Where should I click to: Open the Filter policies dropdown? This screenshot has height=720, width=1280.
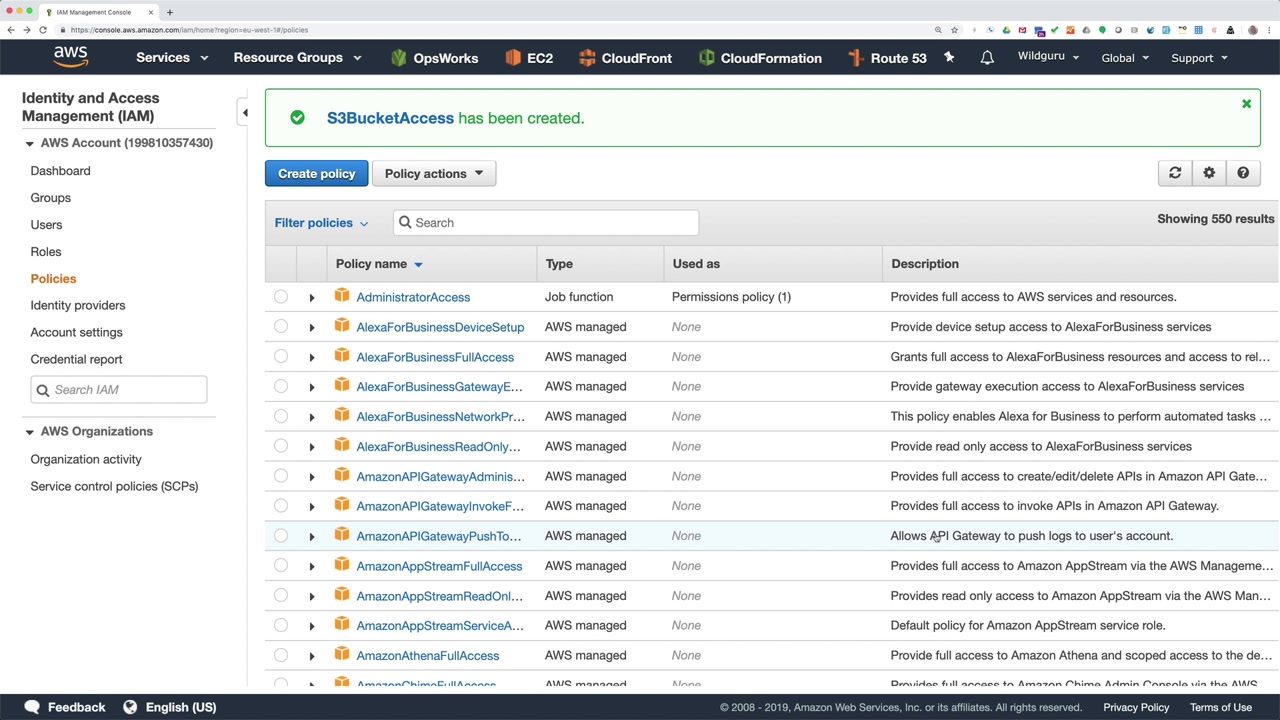tap(321, 223)
